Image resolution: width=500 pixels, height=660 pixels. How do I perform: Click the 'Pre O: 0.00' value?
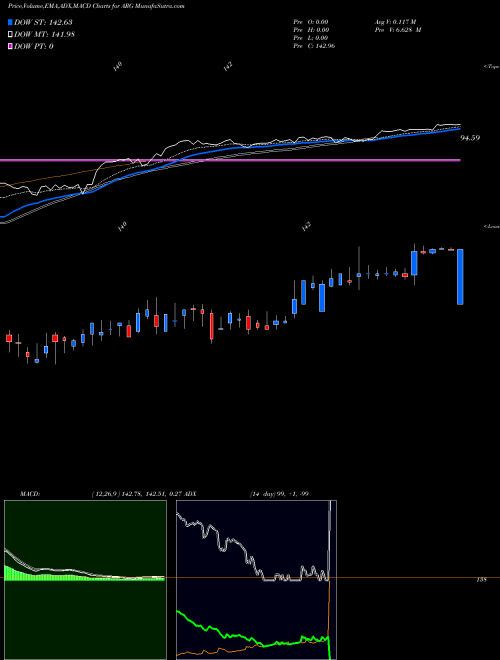[311, 22]
